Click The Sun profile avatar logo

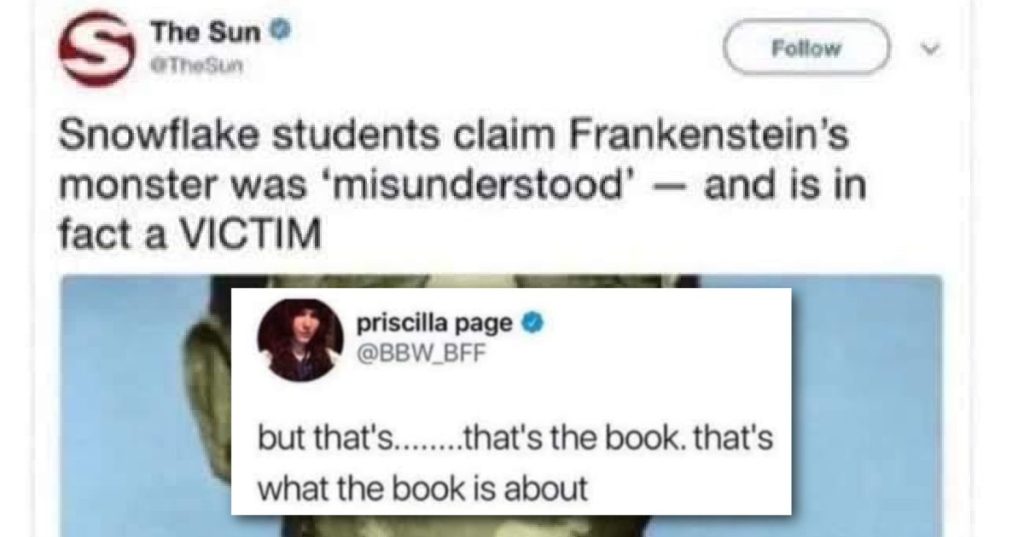(x=97, y=48)
